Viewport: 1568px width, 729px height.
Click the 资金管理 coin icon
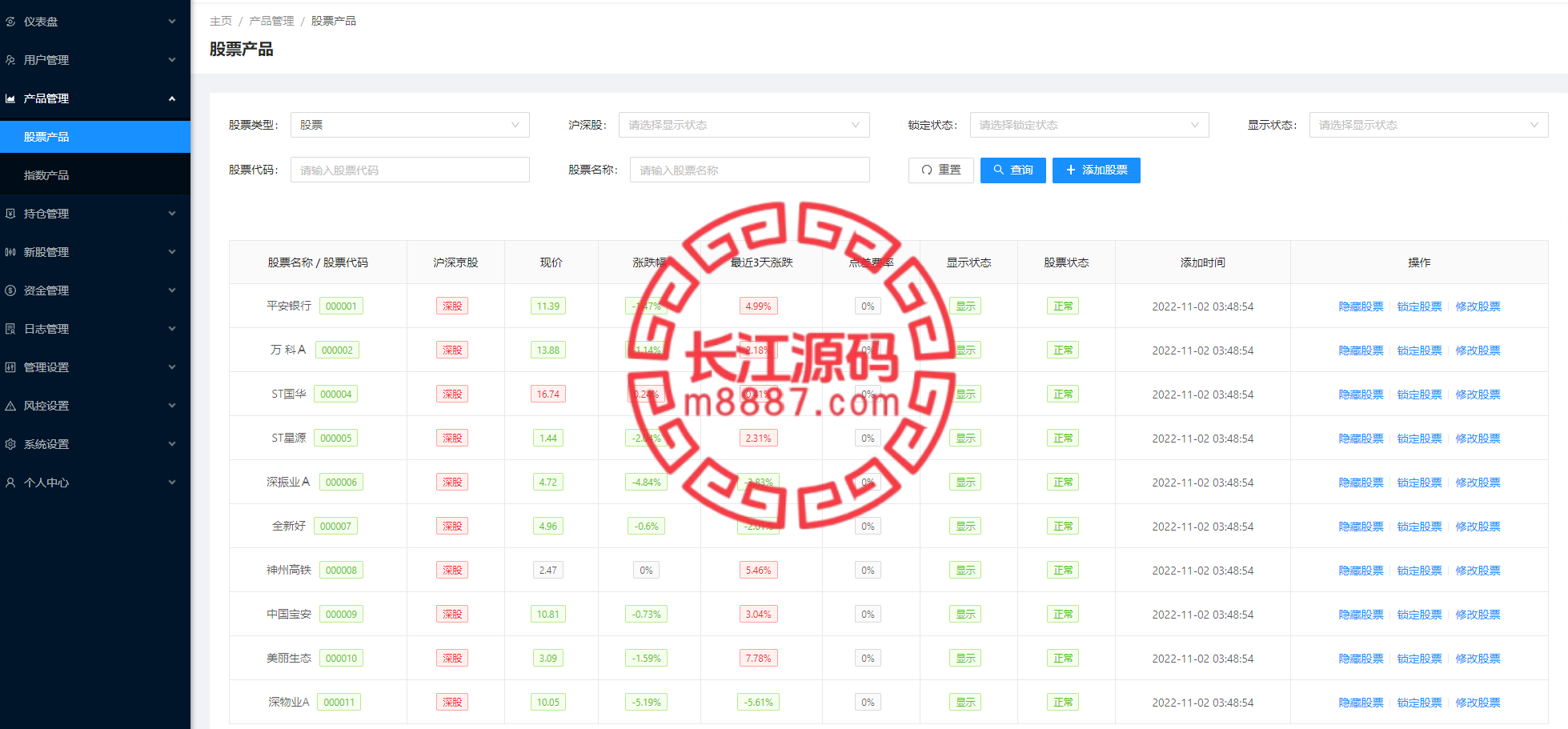click(x=10, y=290)
